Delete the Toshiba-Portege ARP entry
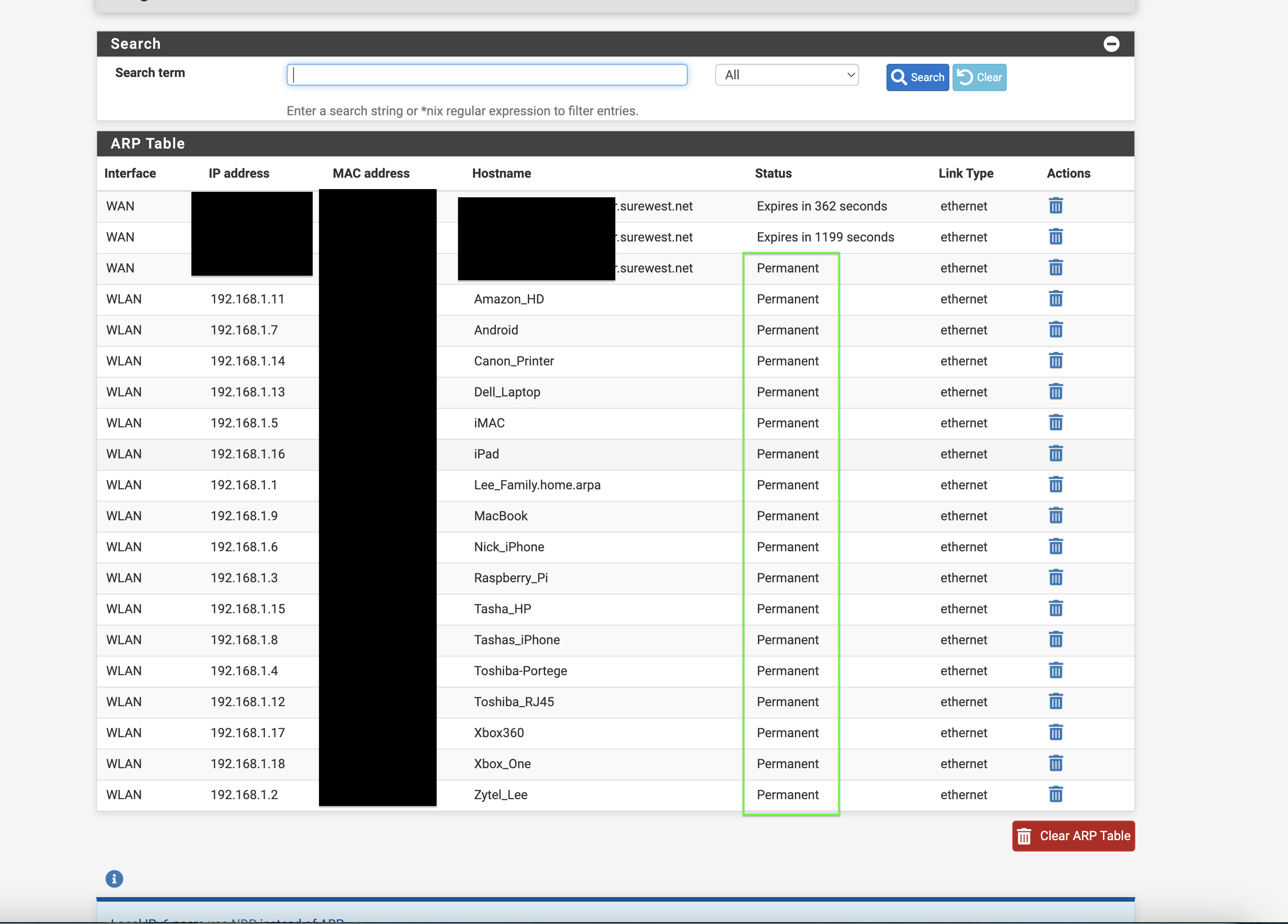The width and height of the screenshot is (1288, 924). coord(1055,670)
